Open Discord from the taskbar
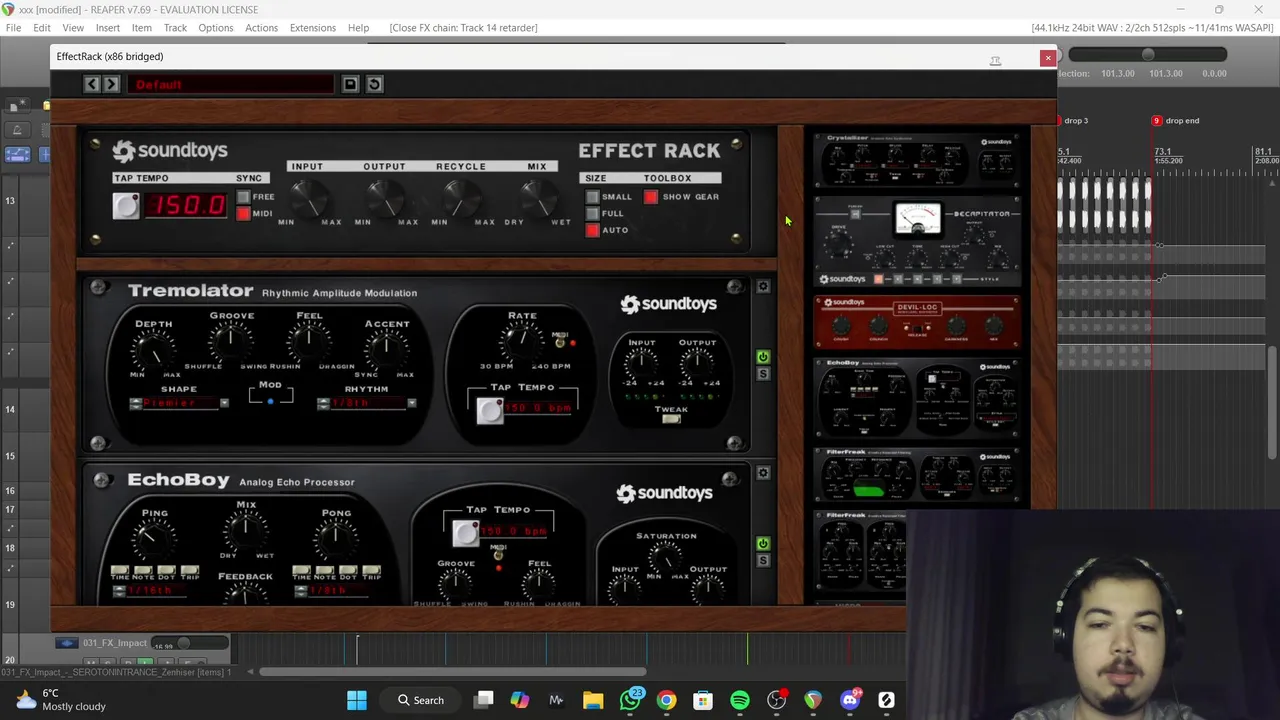This screenshot has height=720, width=1280. 850,700
